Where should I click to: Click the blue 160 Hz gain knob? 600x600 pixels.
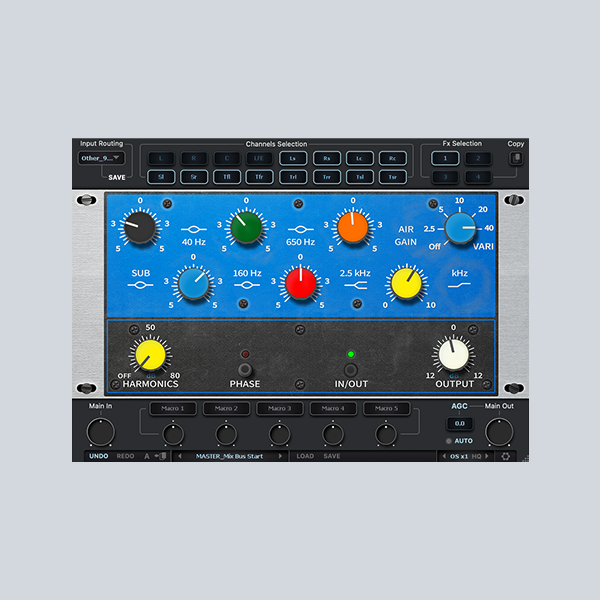[x=193, y=284]
